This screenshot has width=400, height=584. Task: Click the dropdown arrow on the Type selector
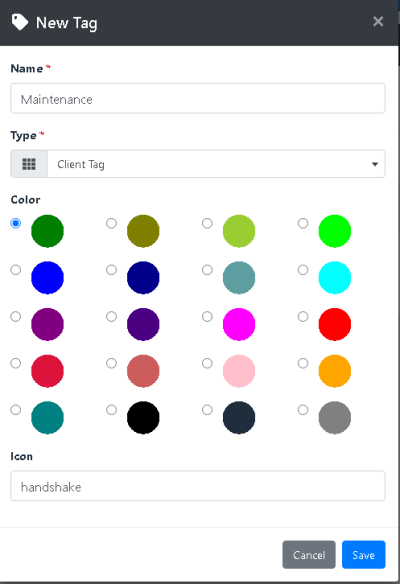pos(375,164)
